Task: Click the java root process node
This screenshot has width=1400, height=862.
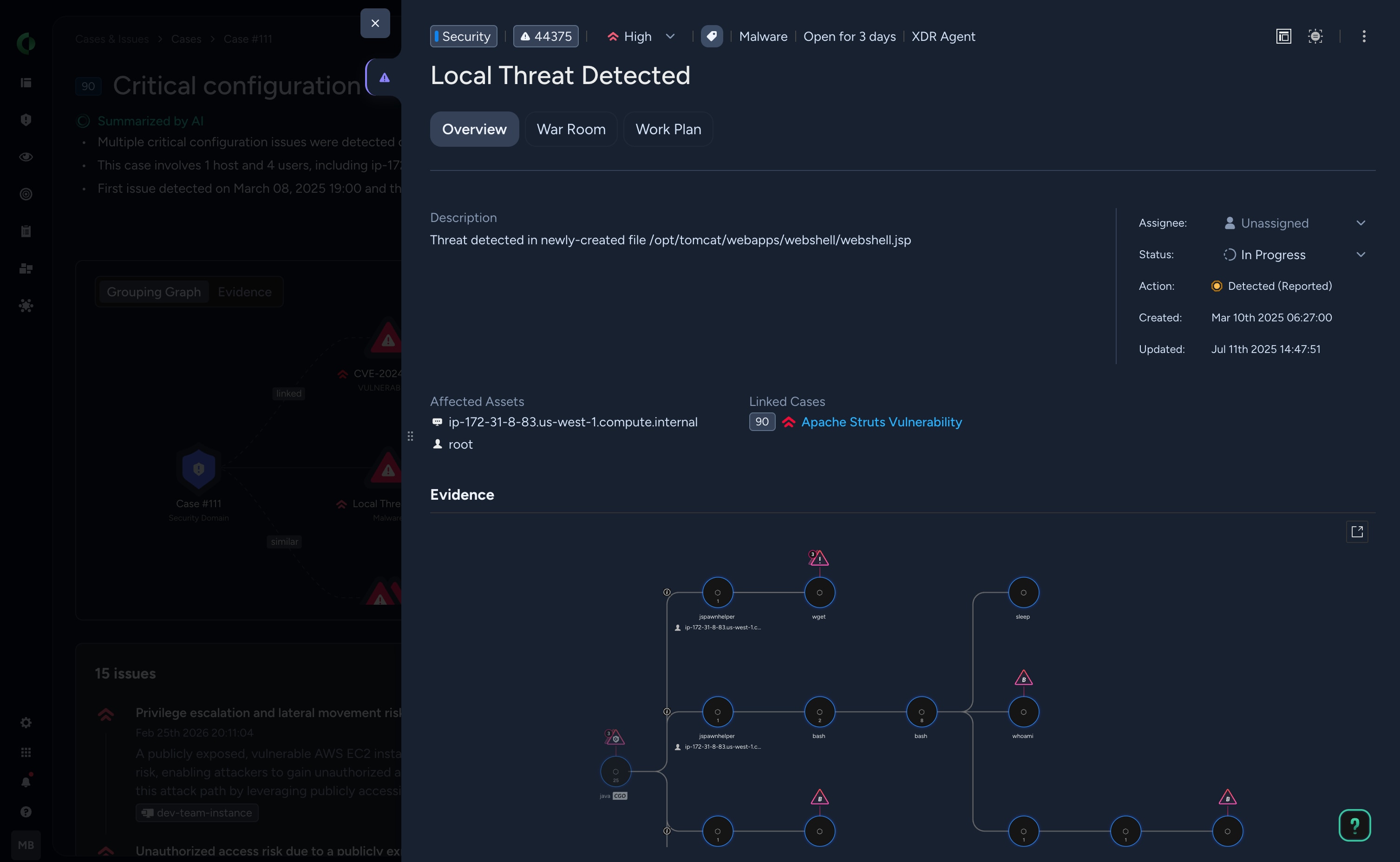Action: point(615,771)
